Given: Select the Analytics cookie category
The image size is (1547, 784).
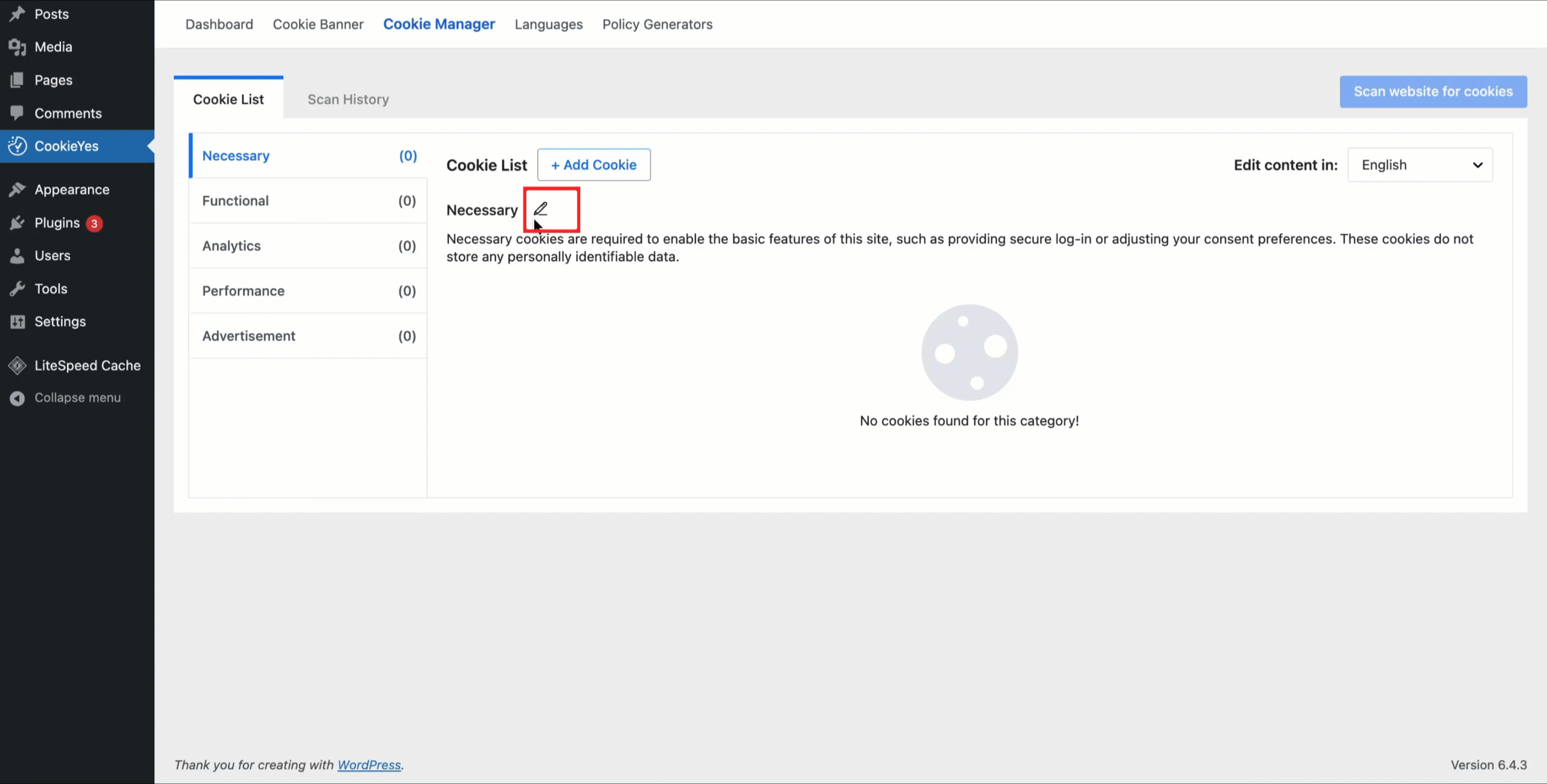Looking at the screenshot, I should pyautogui.click(x=308, y=246).
